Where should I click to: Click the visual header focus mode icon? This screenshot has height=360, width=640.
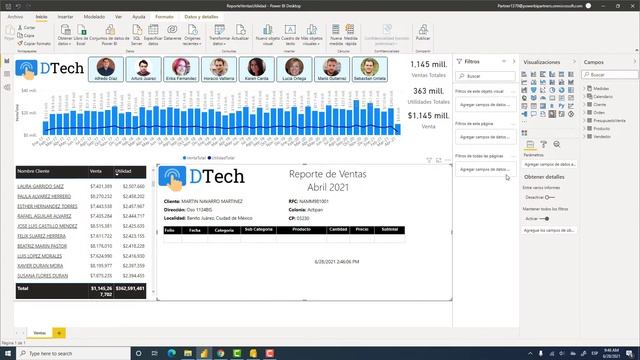click(x=438, y=160)
